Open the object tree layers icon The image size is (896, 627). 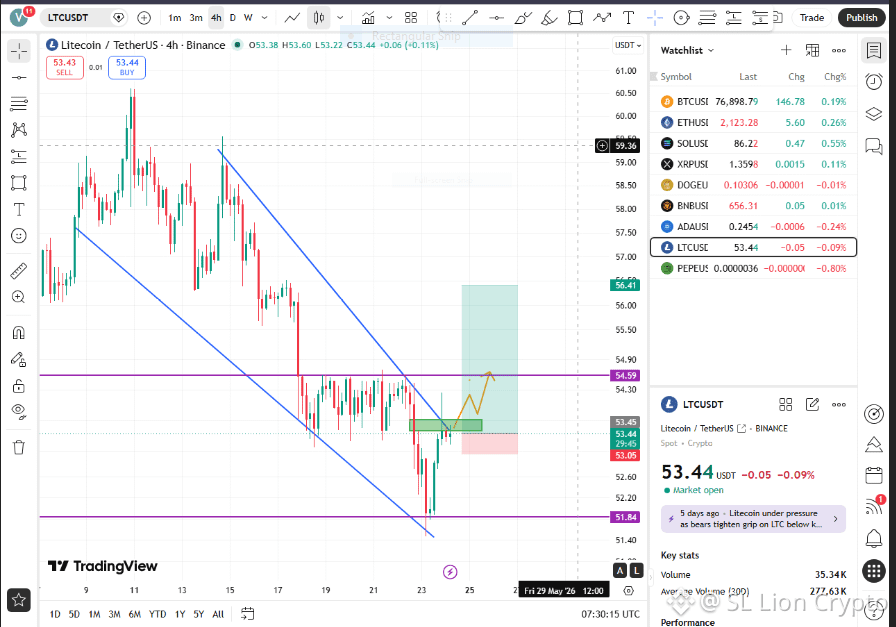(874, 114)
